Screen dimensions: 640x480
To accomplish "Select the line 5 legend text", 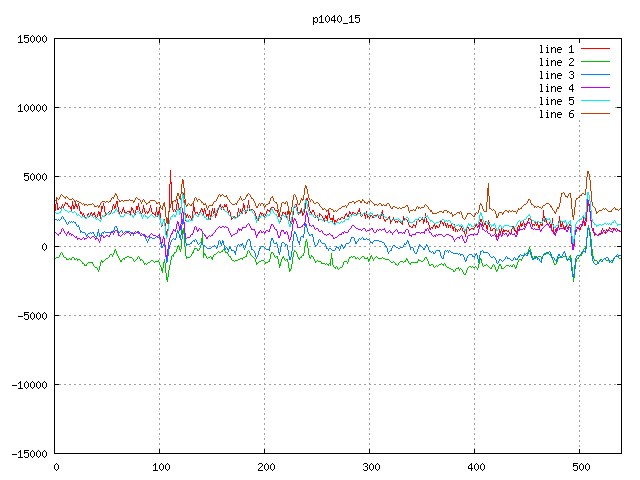I will click(557, 101).
